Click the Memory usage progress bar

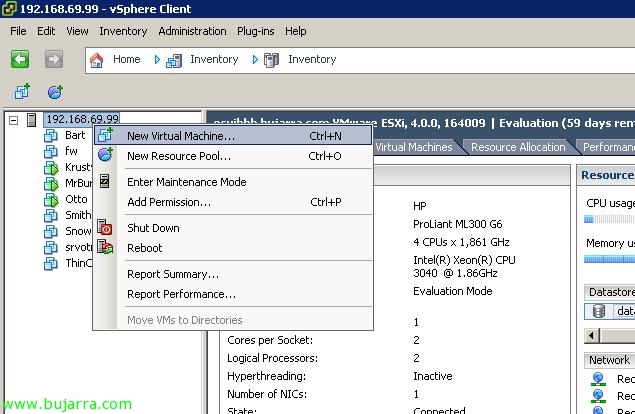(x=609, y=259)
